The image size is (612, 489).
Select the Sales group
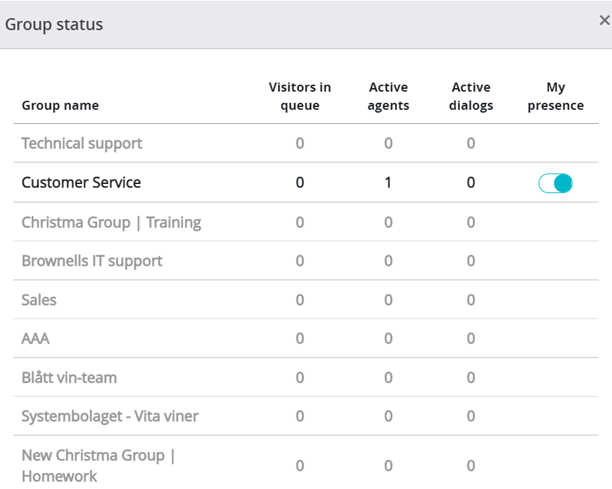click(x=39, y=300)
